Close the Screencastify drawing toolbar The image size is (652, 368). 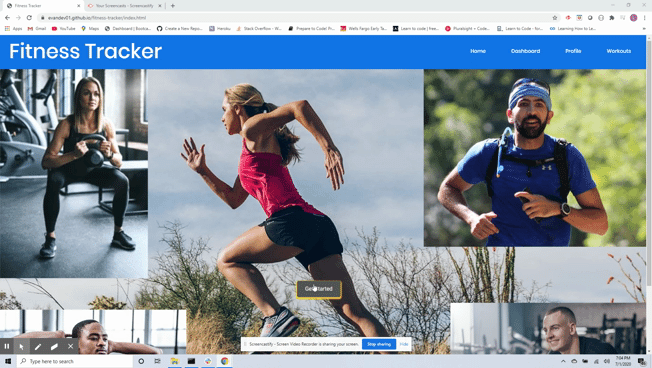click(70, 346)
